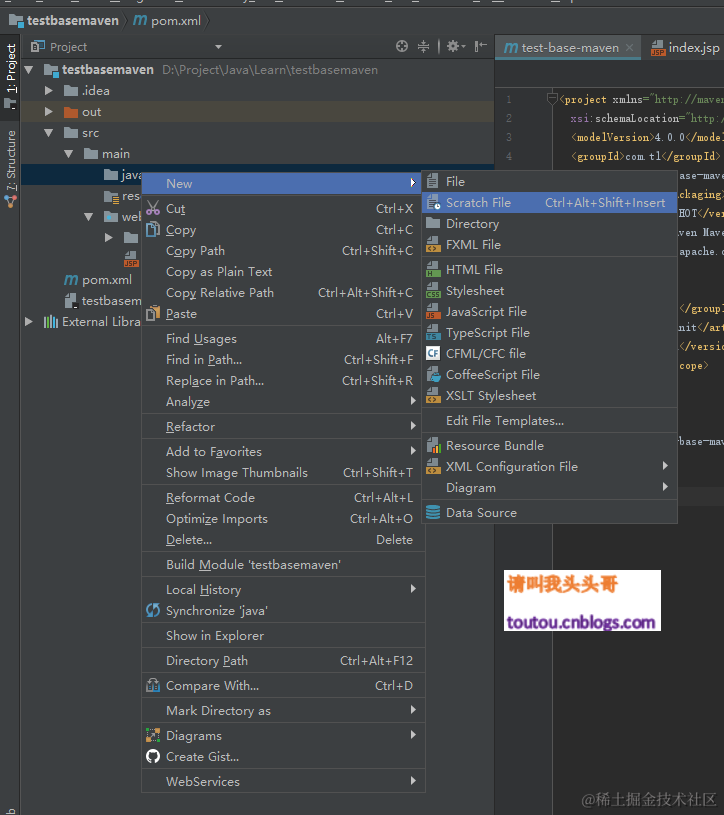Switch to the index.jsp editor tab

(686, 48)
